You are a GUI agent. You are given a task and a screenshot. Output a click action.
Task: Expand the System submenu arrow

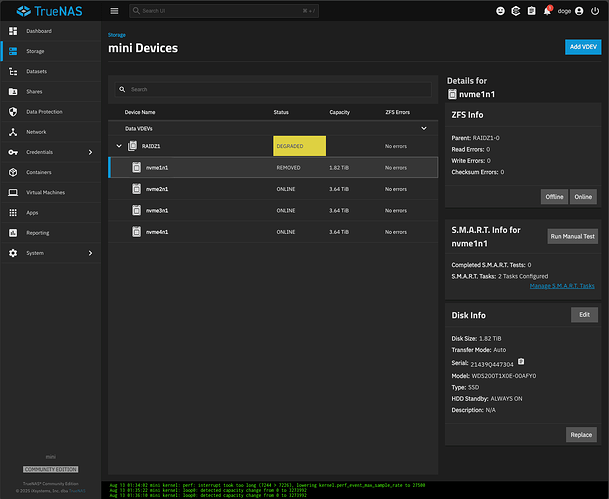[90, 253]
